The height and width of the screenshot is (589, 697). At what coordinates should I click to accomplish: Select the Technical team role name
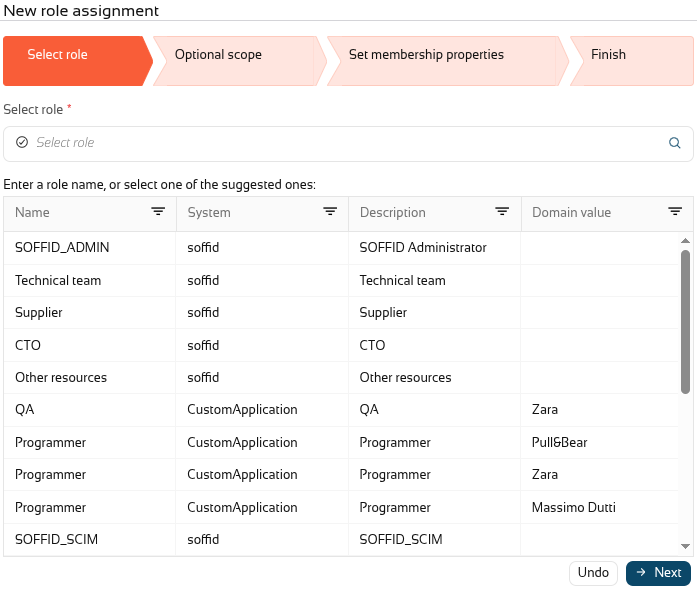tap(58, 280)
